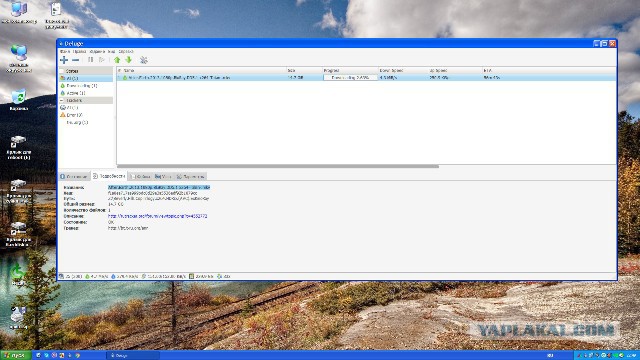Image resolution: width=640 pixels, height=360 pixels.
Task: Open the Правка menu
Action: 80,51
